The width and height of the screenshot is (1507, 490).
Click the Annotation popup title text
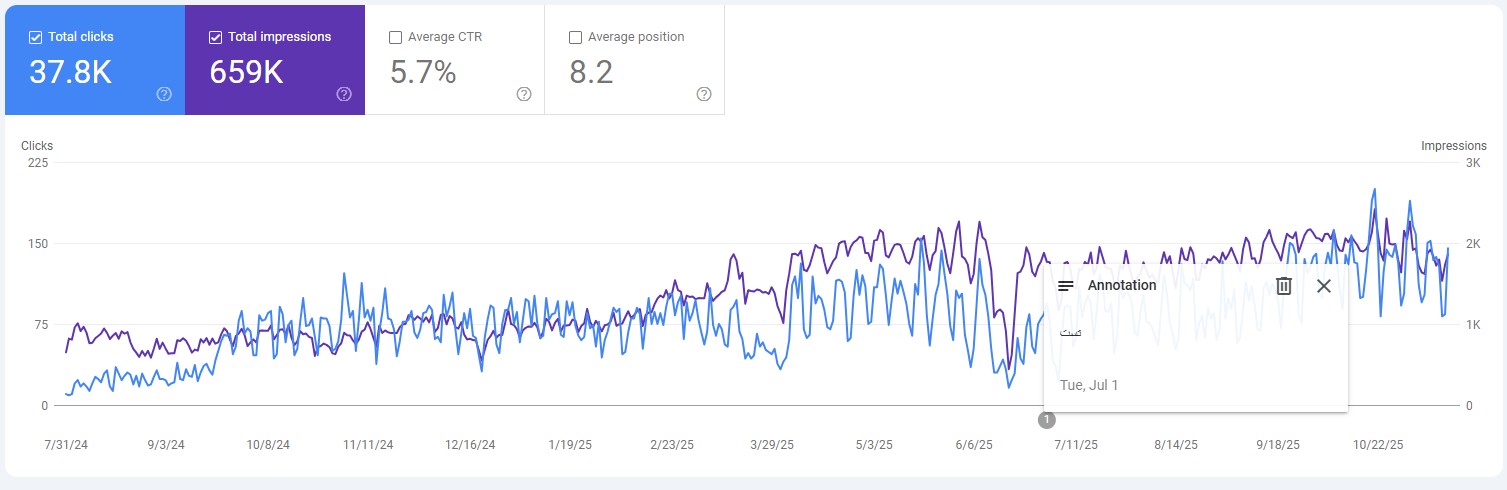pos(1122,286)
